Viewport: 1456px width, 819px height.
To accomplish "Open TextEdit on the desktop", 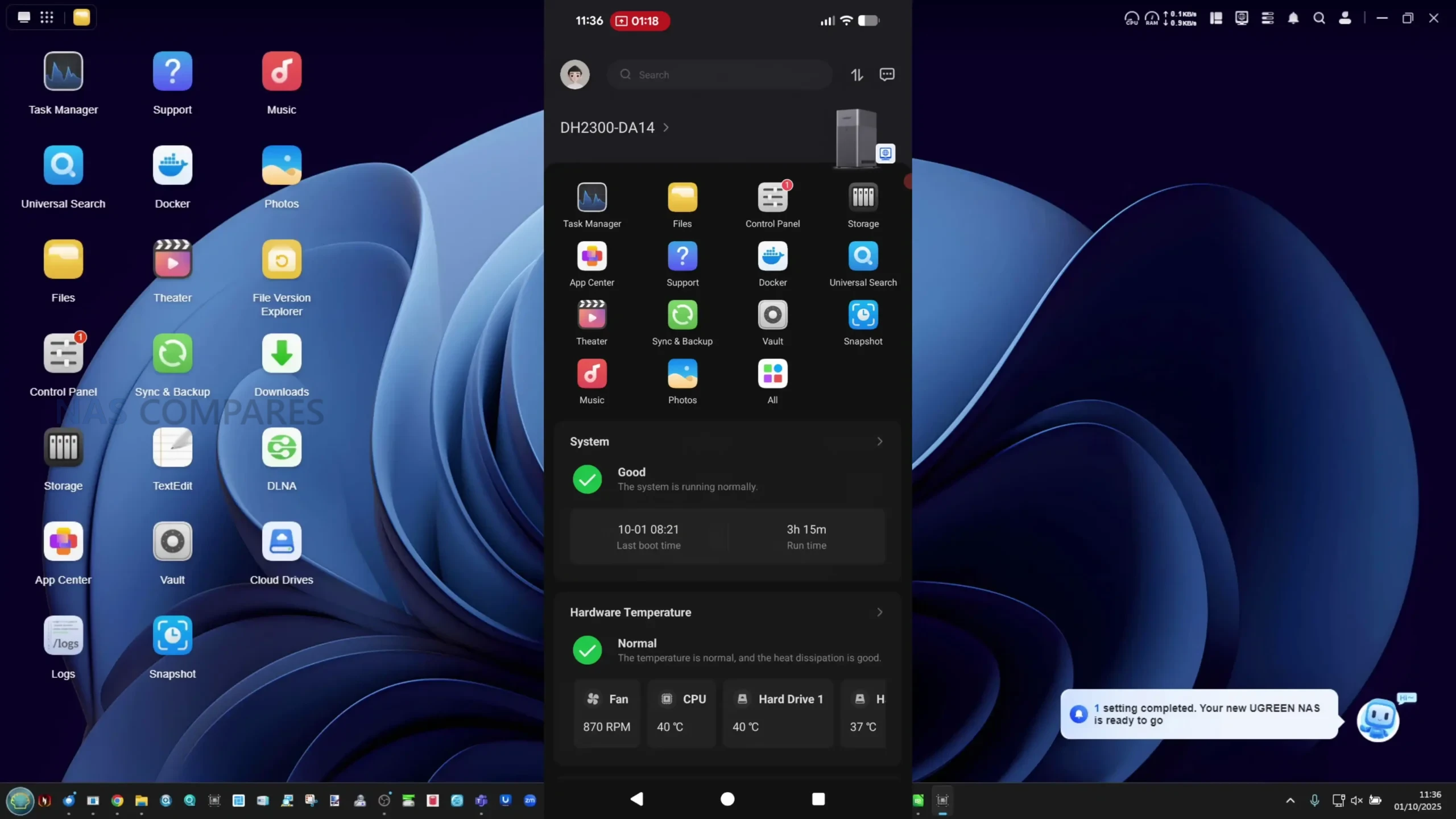I will click(x=172, y=448).
